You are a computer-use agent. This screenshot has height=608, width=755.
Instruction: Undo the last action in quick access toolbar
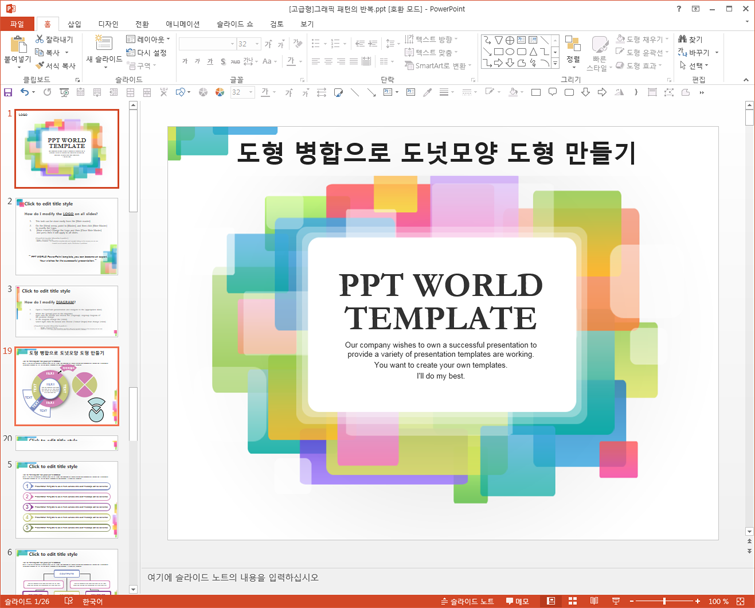pos(25,92)
